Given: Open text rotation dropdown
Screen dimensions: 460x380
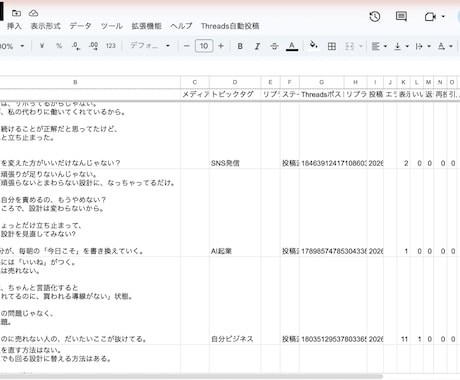Looking at the screenshot, I should [445, 46].
